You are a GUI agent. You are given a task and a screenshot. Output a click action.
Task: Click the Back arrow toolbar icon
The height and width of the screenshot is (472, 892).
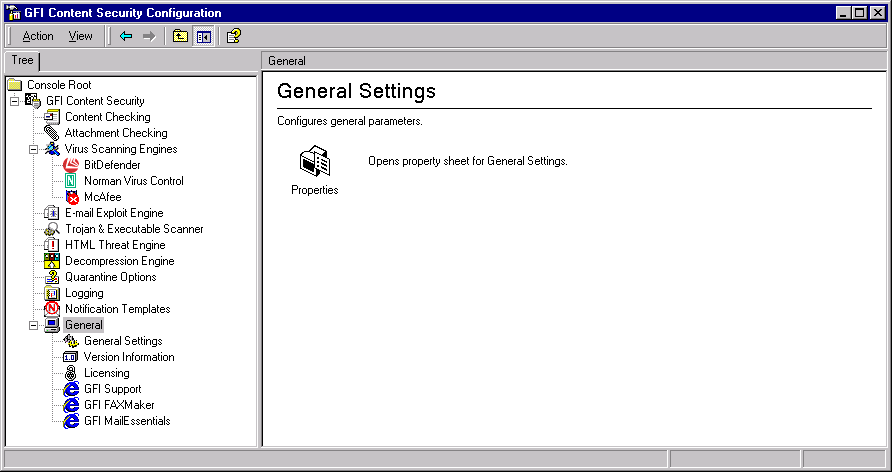coord(126,36)
